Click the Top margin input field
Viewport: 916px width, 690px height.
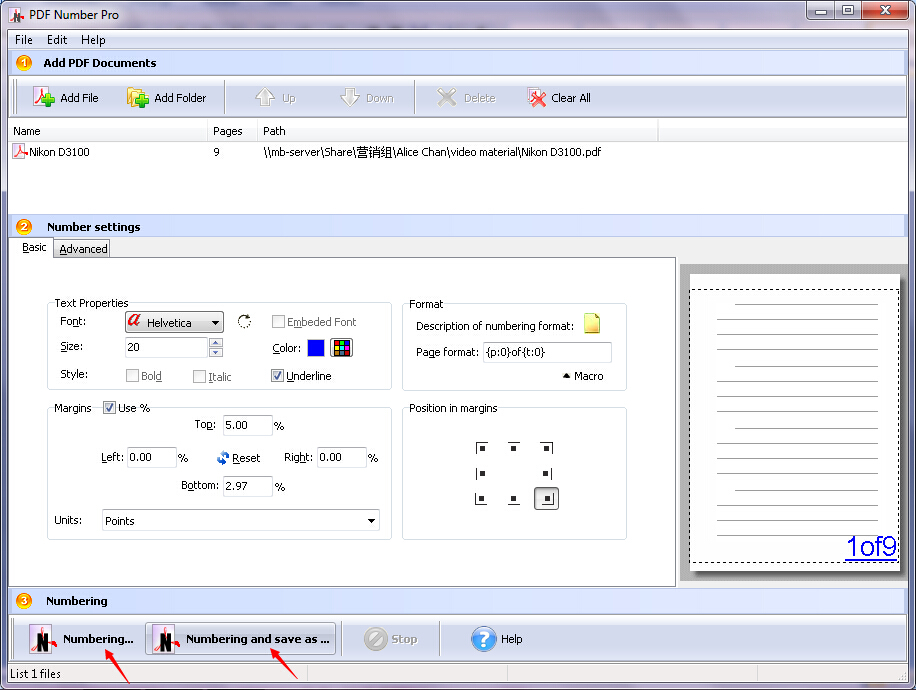tap(248, 425)
